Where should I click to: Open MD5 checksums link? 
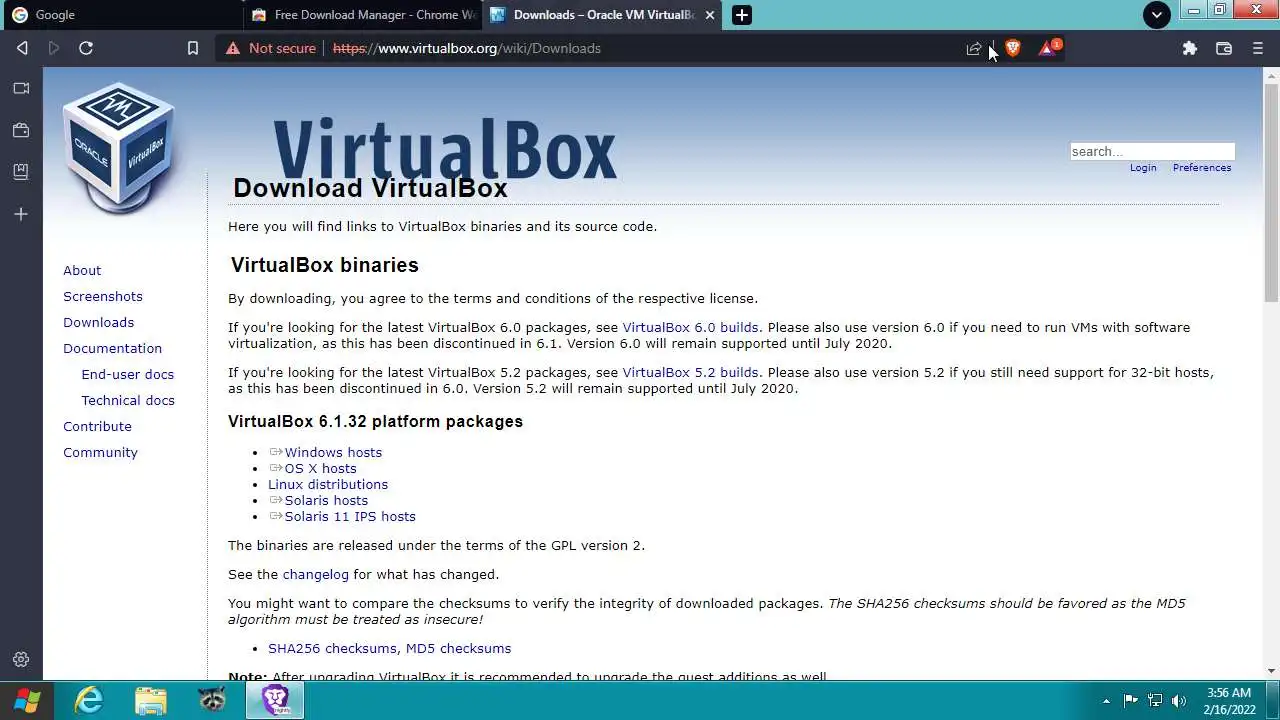458,648
